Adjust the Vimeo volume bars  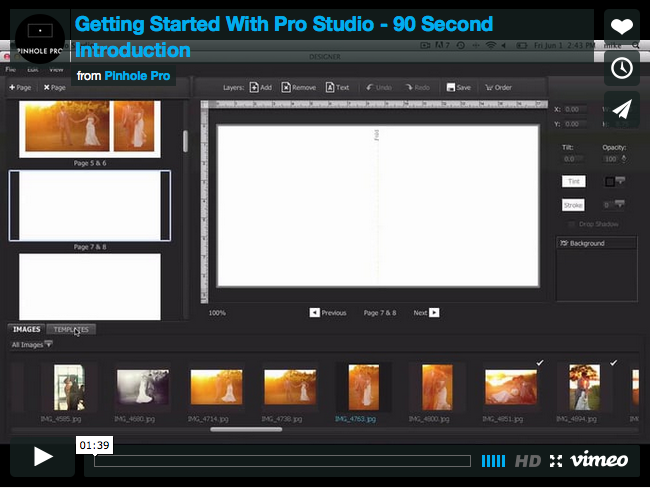493,461
